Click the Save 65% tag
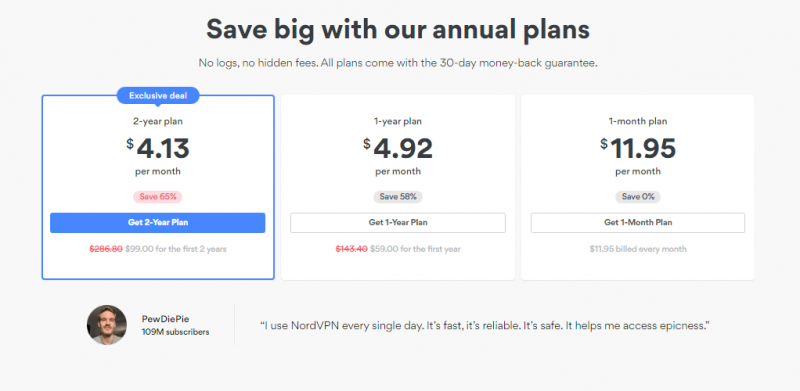800x391 pixels. pyautogui.click(x=158, y=197)
